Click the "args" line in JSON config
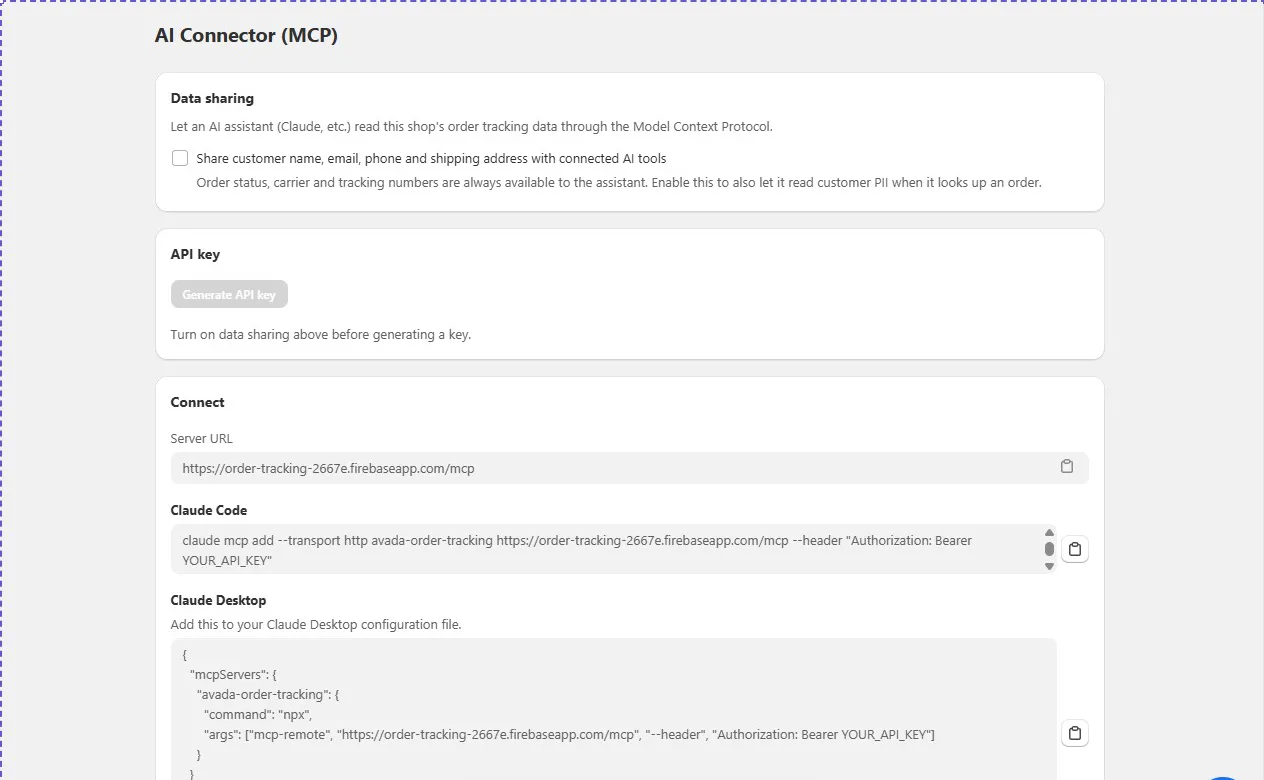Image resolution: width=1264 pixels, height=780 pixels. point(569,734)
